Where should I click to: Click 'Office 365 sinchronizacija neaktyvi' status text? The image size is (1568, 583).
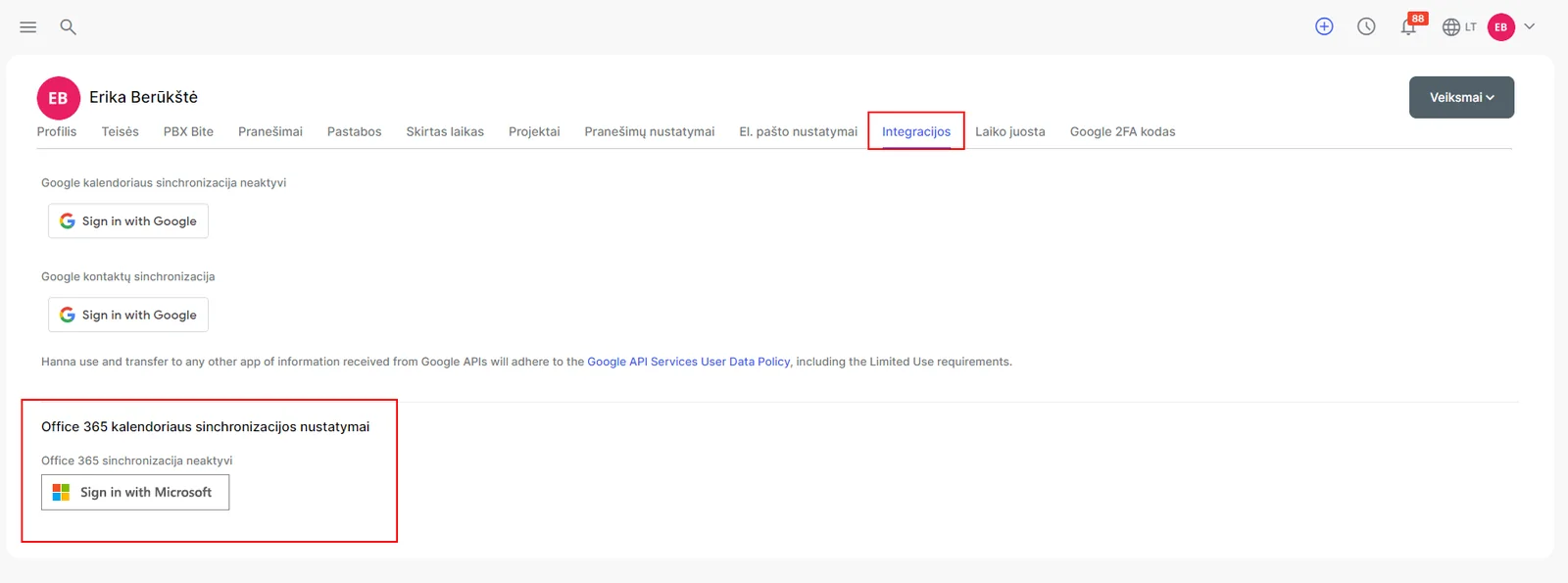(137, 461)
